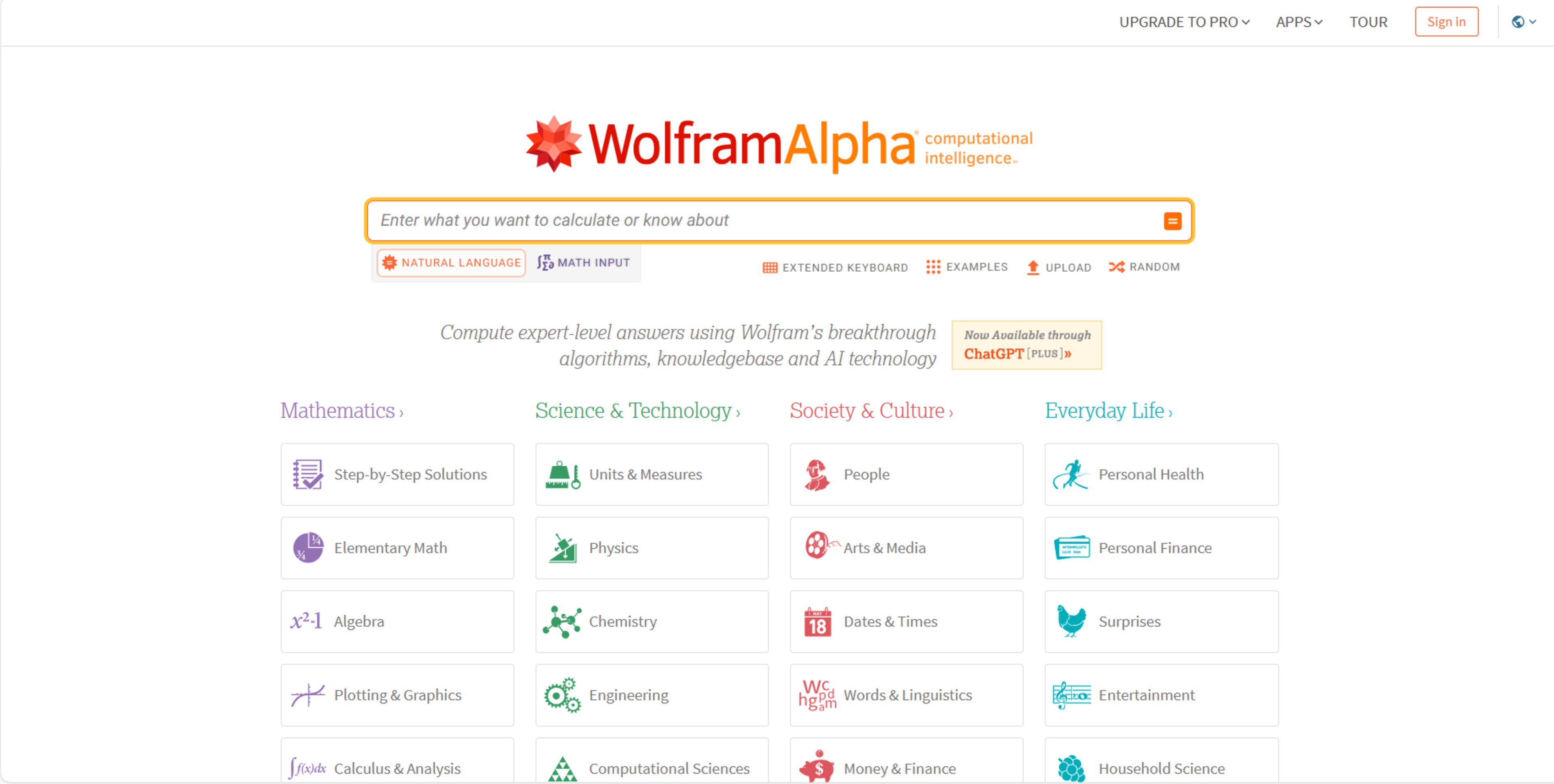Switch to Natural Language input mode
This screenshot has width=1554, height=784.
point(451,263)
